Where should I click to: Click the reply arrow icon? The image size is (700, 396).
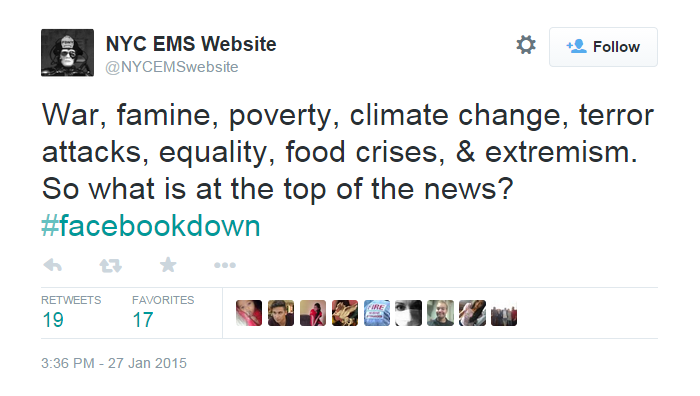tap(53, 265)
